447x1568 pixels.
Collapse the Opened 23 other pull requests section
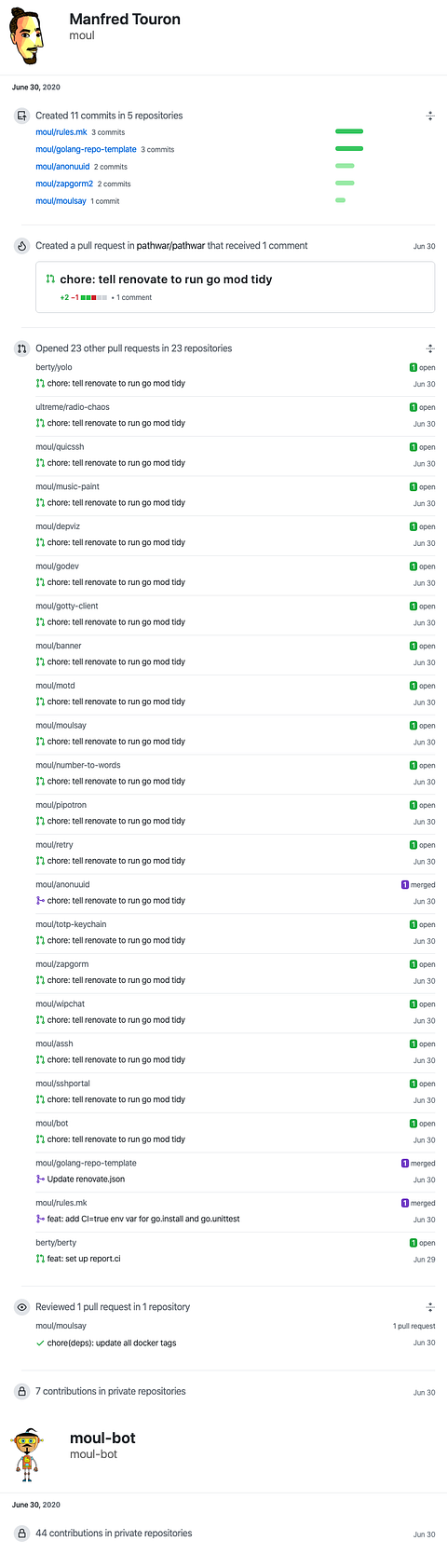click(x=430, y=348)
